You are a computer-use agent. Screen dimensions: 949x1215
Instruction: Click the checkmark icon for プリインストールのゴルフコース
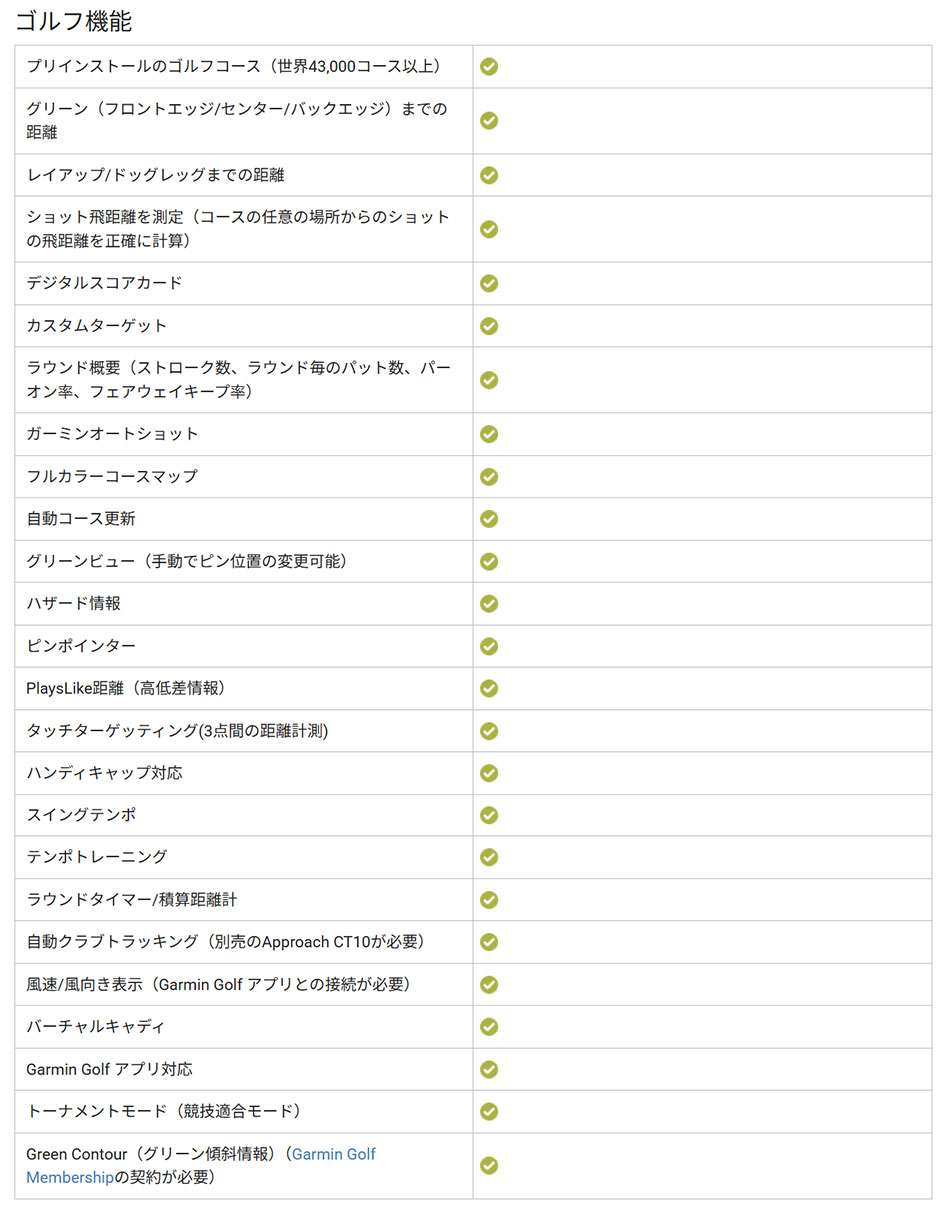(489, 67)
